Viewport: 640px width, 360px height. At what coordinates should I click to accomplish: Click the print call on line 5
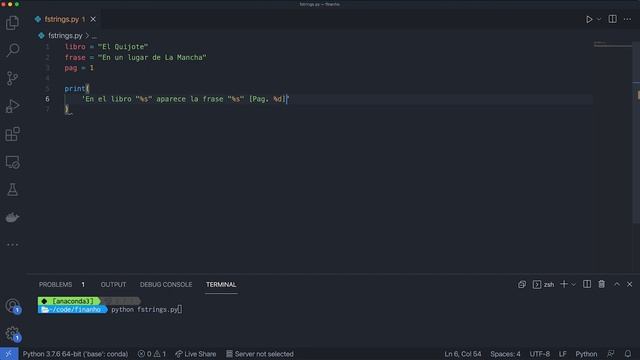click(x=75, y=89)
